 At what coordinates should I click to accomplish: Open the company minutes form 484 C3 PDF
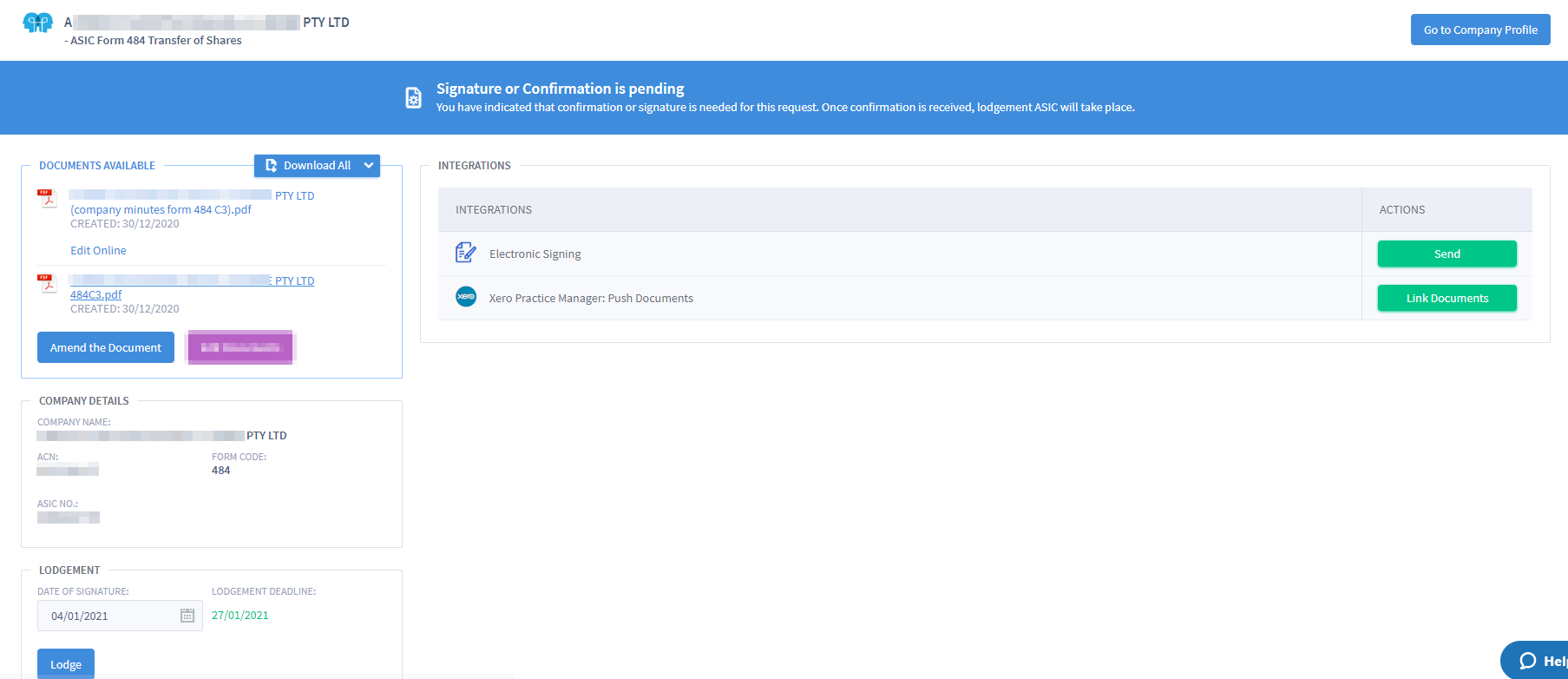coord(161,209)
